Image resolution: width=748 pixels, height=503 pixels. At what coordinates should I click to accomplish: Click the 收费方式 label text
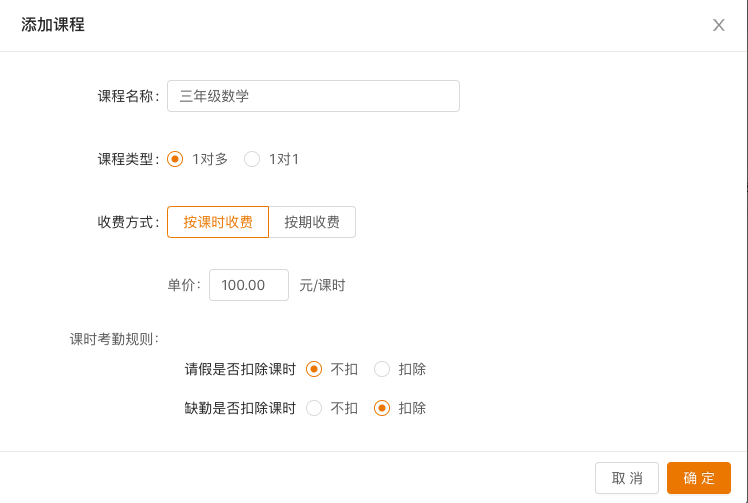click(126, 222)
